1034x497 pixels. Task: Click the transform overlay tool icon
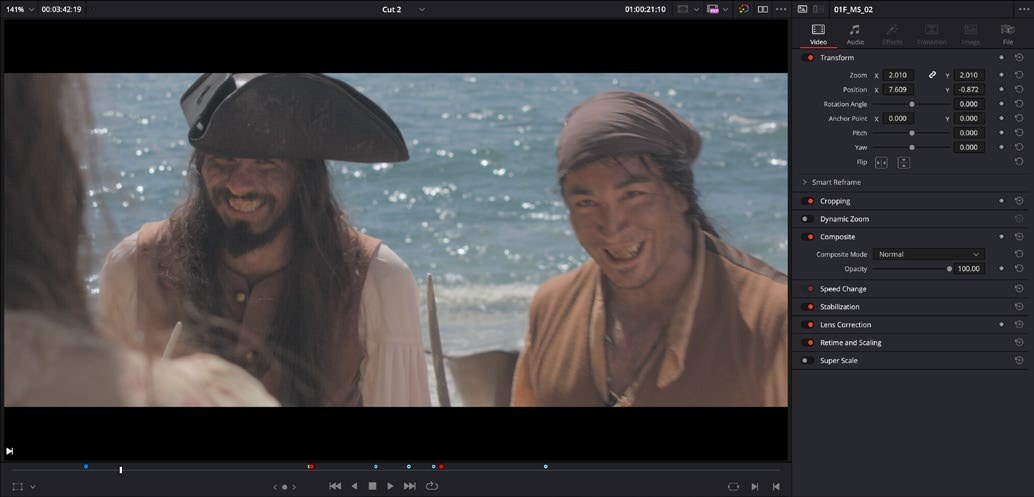18,486
